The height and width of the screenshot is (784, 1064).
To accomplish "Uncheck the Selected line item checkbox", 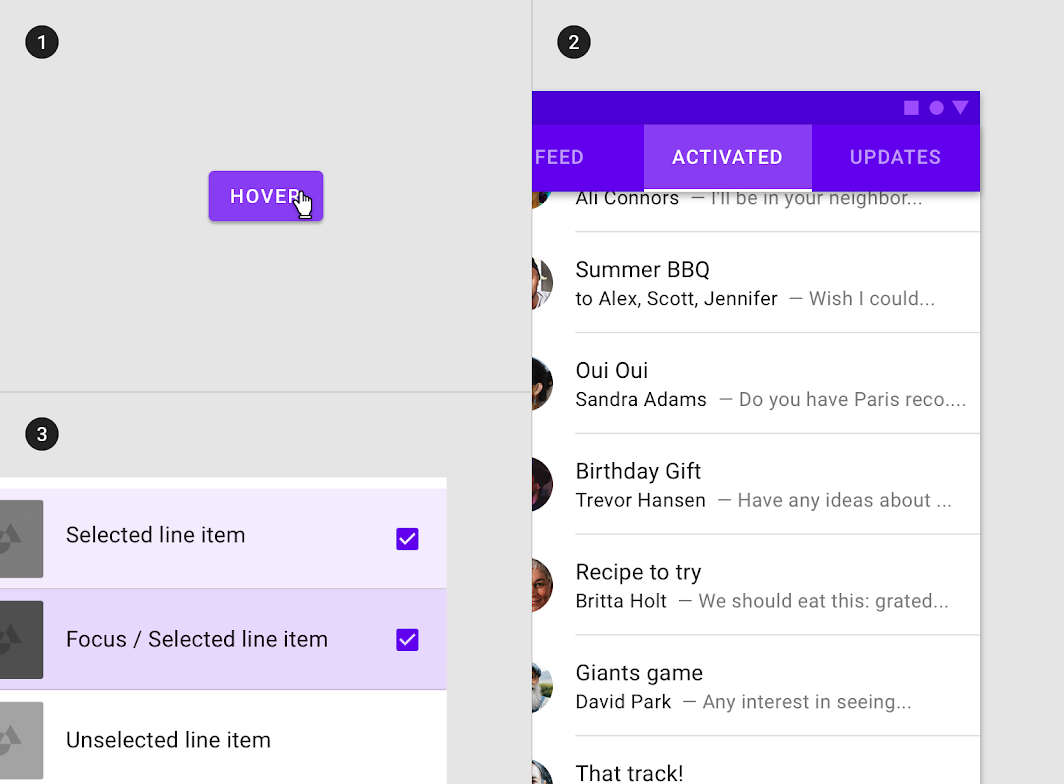I will (x=407, y=539).
